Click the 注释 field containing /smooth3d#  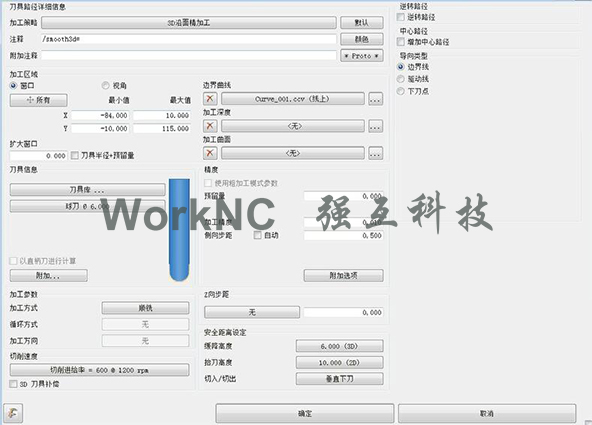click(189, 39)
